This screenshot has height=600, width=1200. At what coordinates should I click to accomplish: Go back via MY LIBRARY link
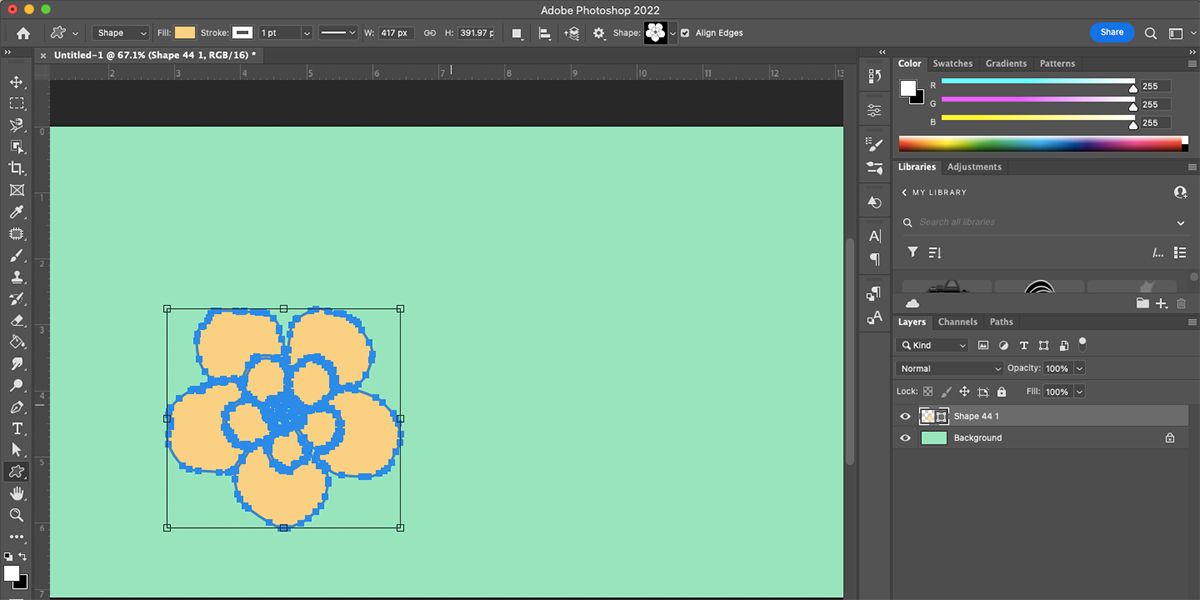[x=934, y=192]
